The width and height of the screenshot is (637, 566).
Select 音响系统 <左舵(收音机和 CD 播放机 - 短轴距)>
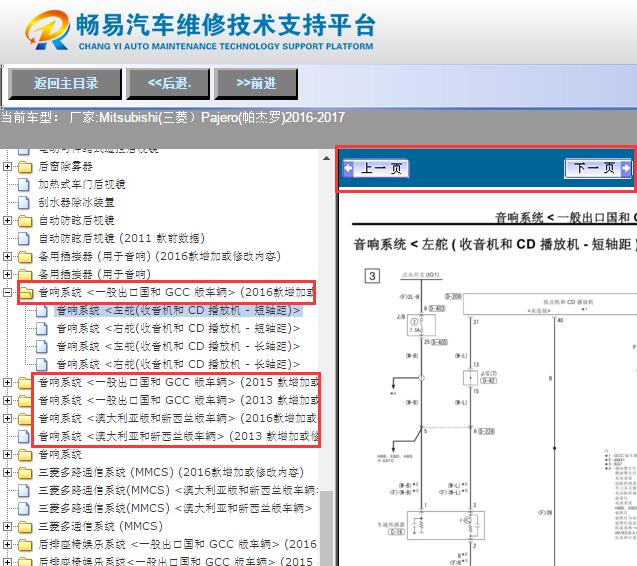pyautogui.click(x=178, y=310)
